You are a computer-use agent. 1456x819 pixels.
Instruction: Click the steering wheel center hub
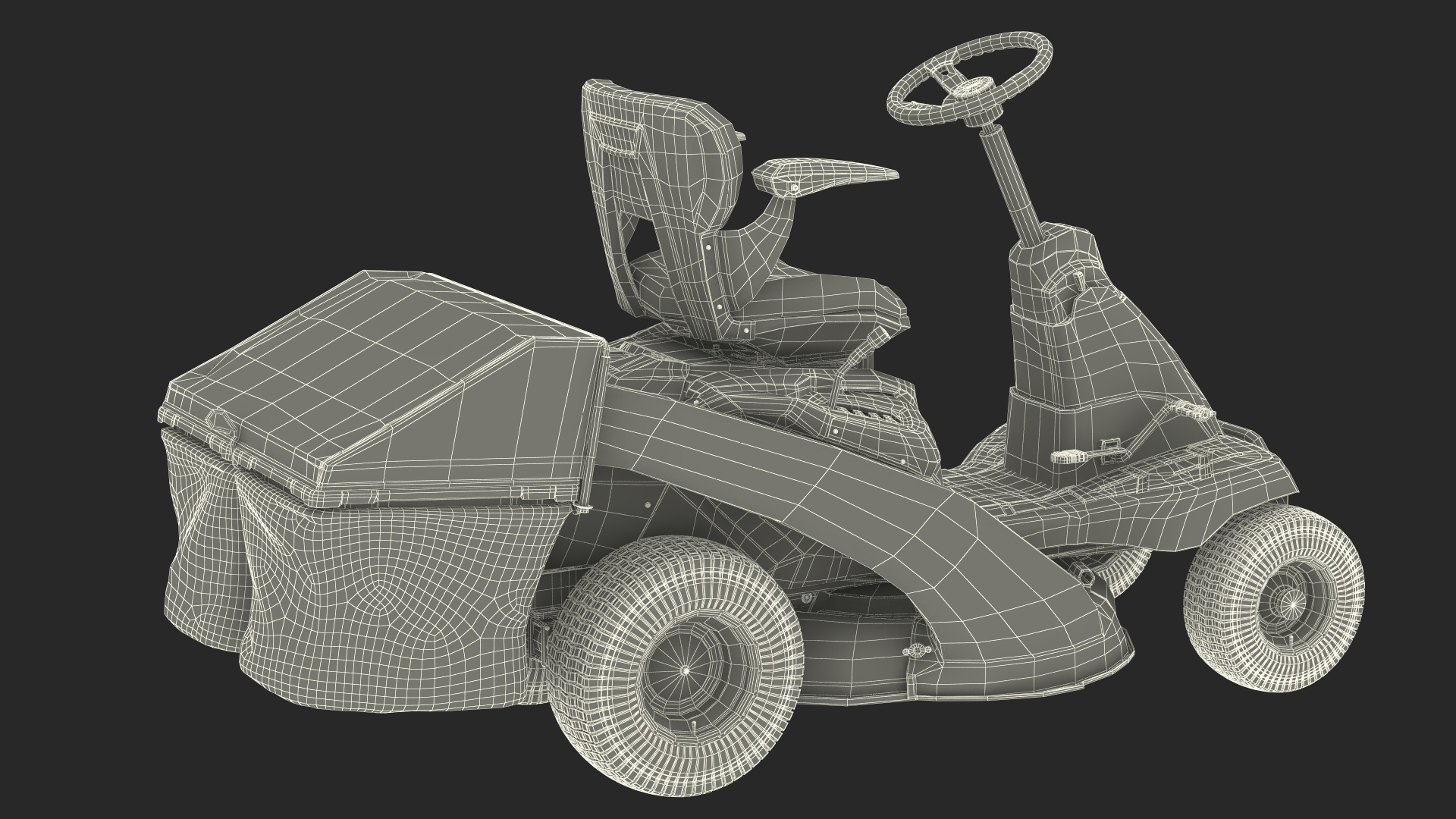click(973, 86)
